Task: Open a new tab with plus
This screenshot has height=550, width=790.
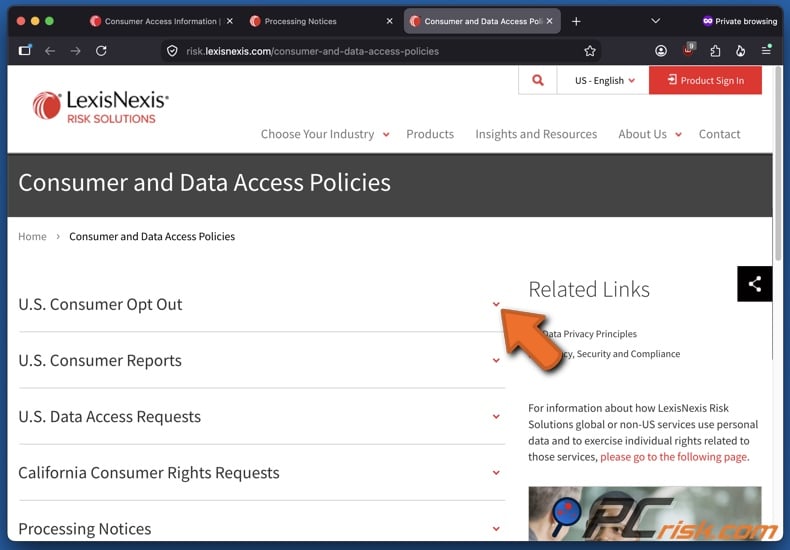Action: click(x=576, y=21)
